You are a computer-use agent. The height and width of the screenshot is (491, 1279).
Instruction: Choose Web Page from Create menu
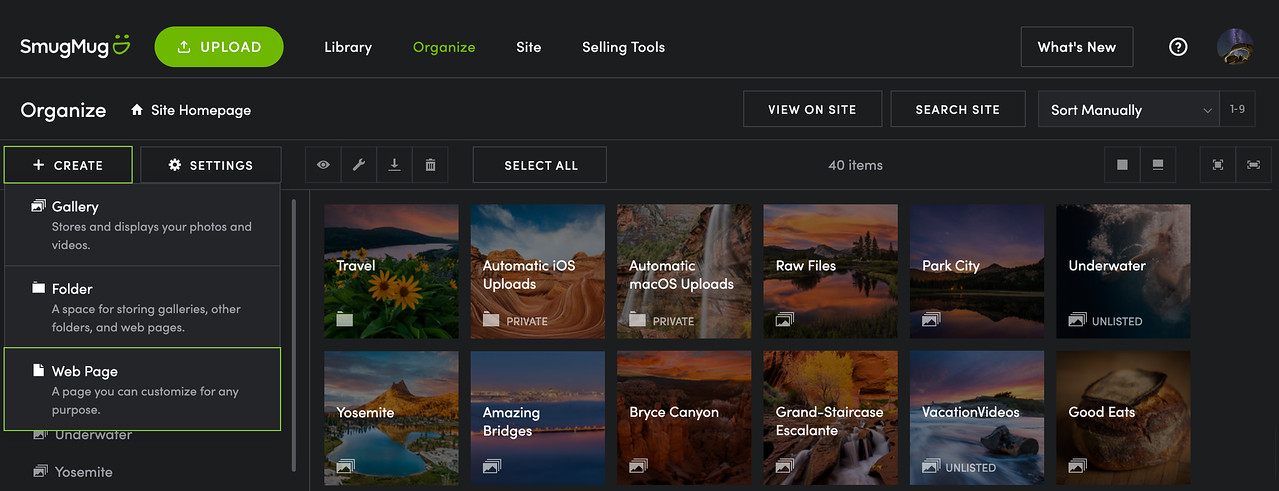[x=142, y=389]
